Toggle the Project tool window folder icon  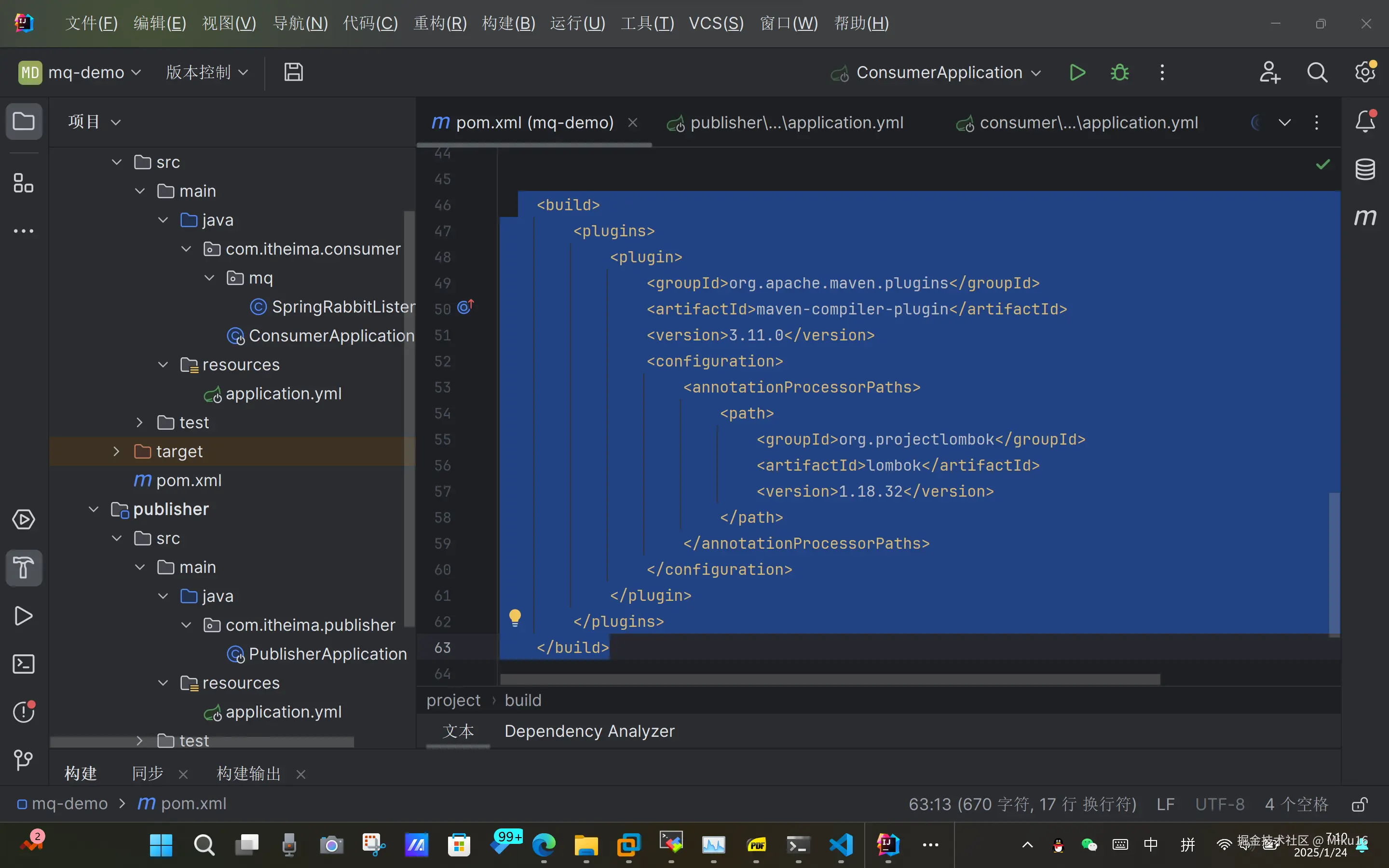pyautogui.click(x=24, y=122)
